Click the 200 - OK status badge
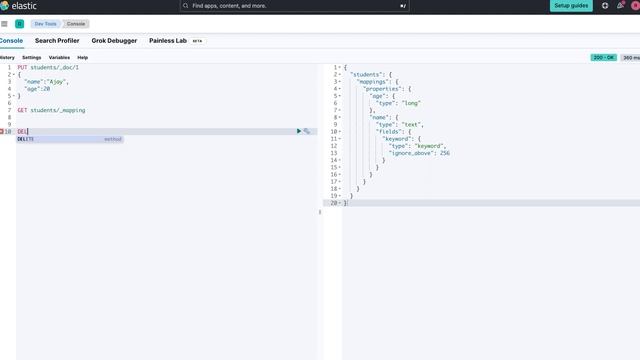640x360 pixels. [604, 58]
